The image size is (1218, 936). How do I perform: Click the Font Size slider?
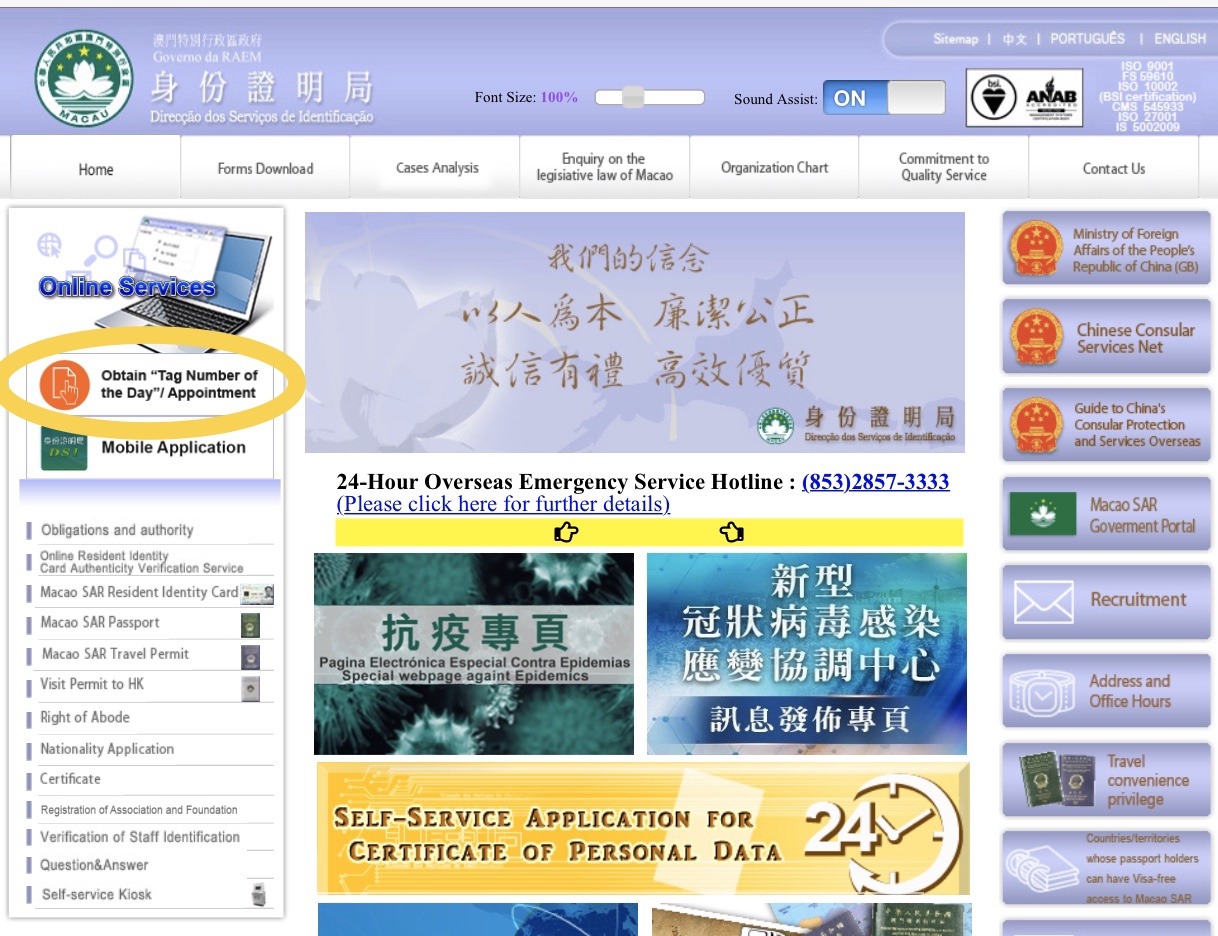point(649,97)
